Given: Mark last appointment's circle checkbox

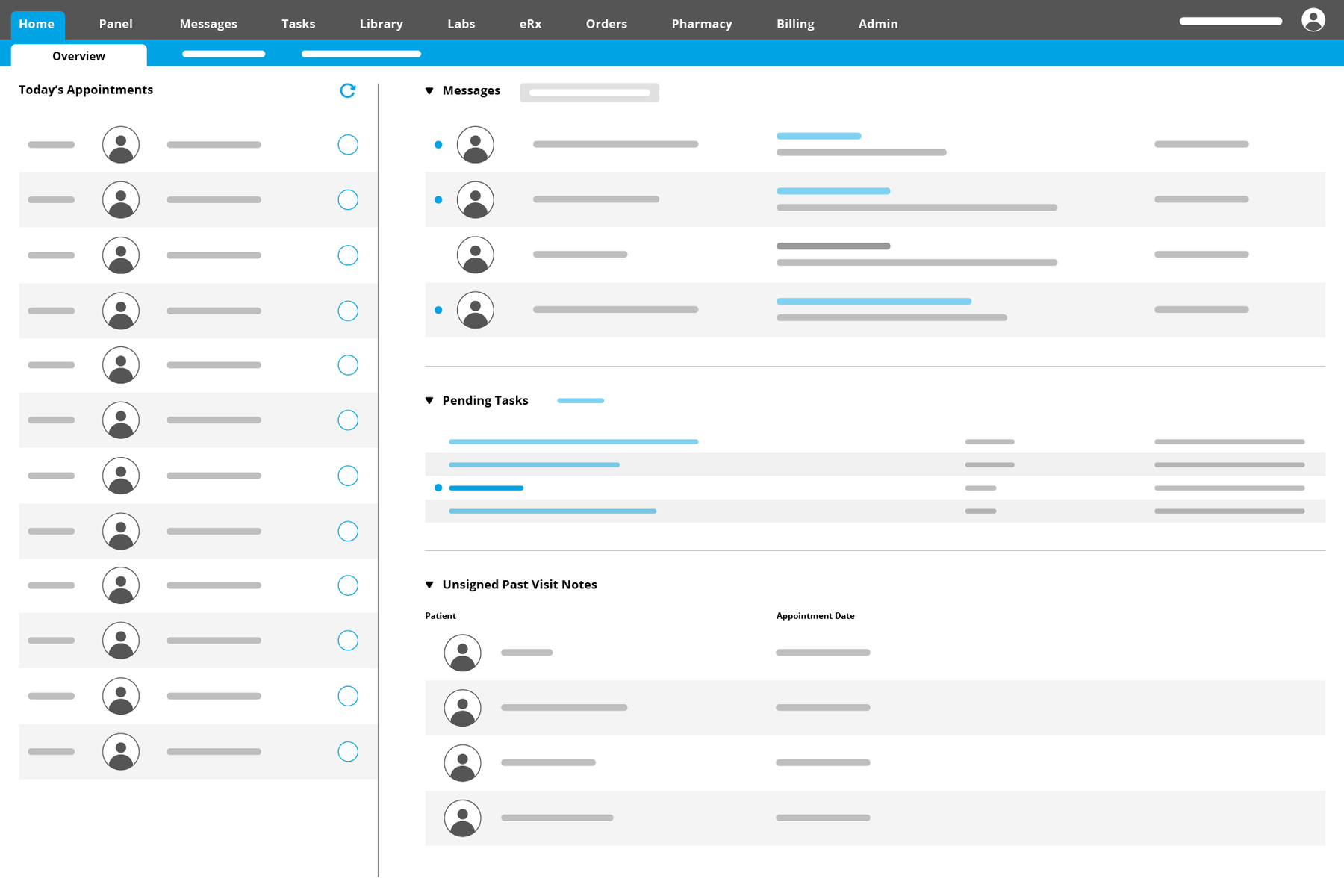Looking at the screenshot, I should tap(348, 752).
